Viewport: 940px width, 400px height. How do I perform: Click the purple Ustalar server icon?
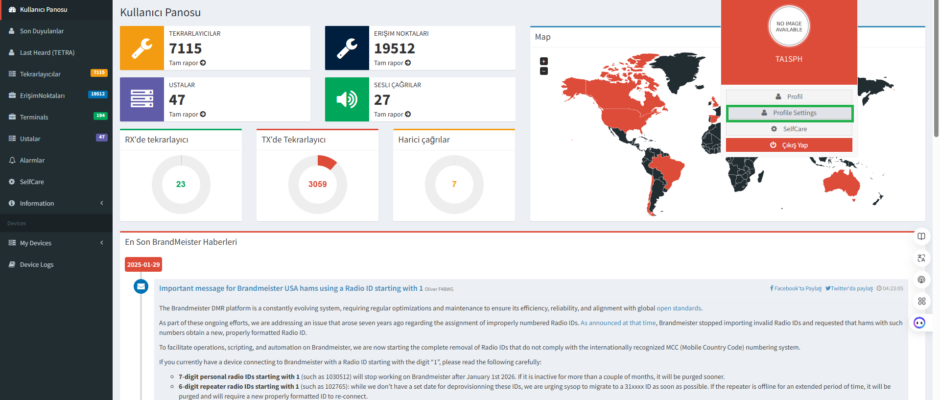pos(141,100)
